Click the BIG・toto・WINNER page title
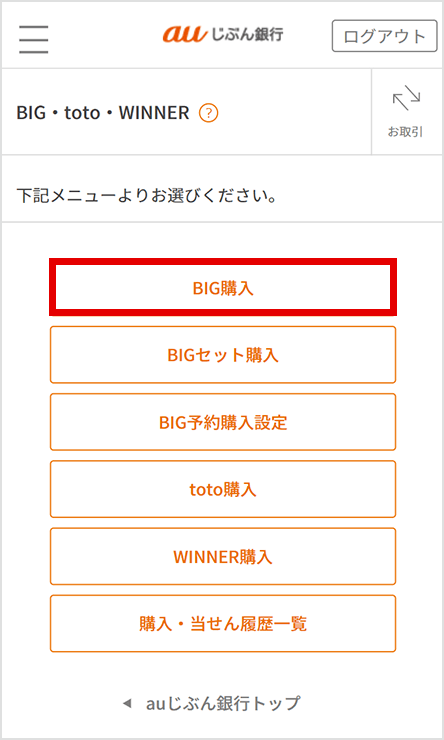Image resolution: width=444 pixels, height=740 pixels. 103,113
